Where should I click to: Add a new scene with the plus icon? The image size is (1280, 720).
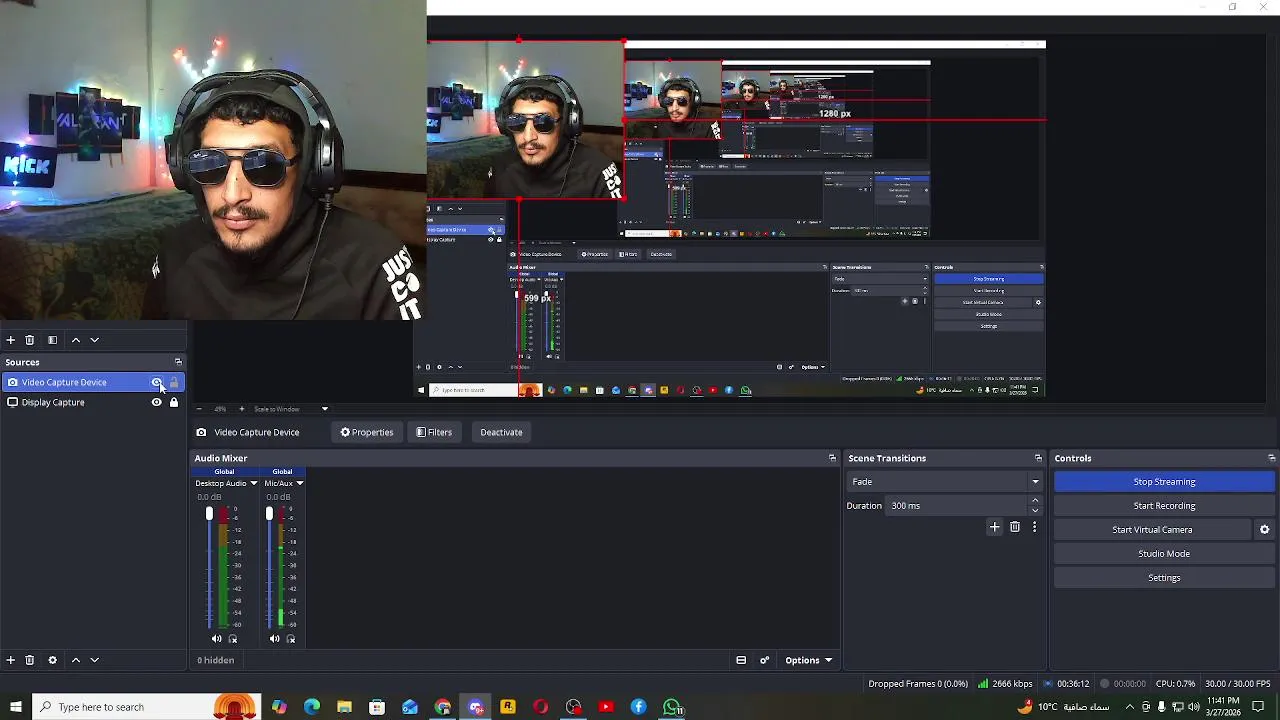point(10,340)
